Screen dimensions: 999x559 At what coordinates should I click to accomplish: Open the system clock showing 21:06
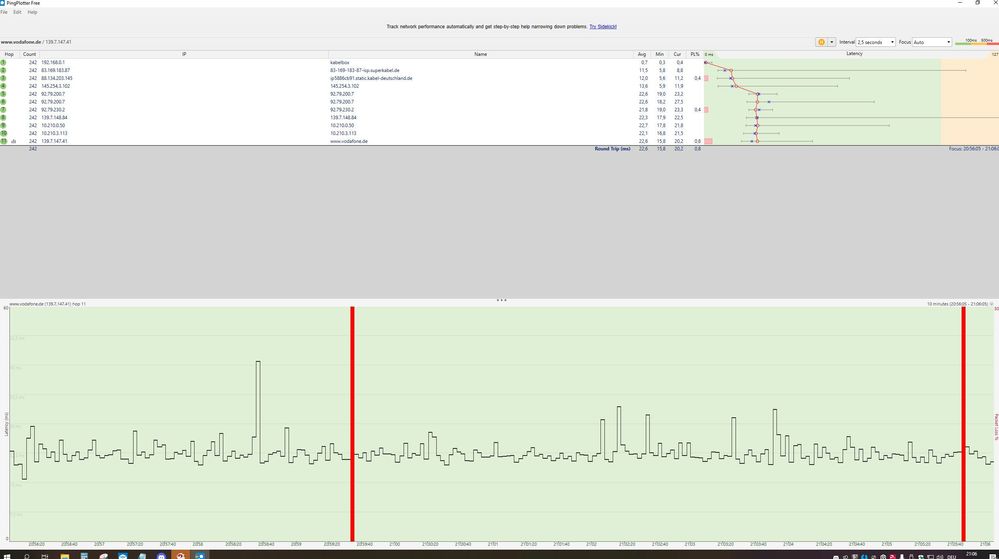click(971, 555)
